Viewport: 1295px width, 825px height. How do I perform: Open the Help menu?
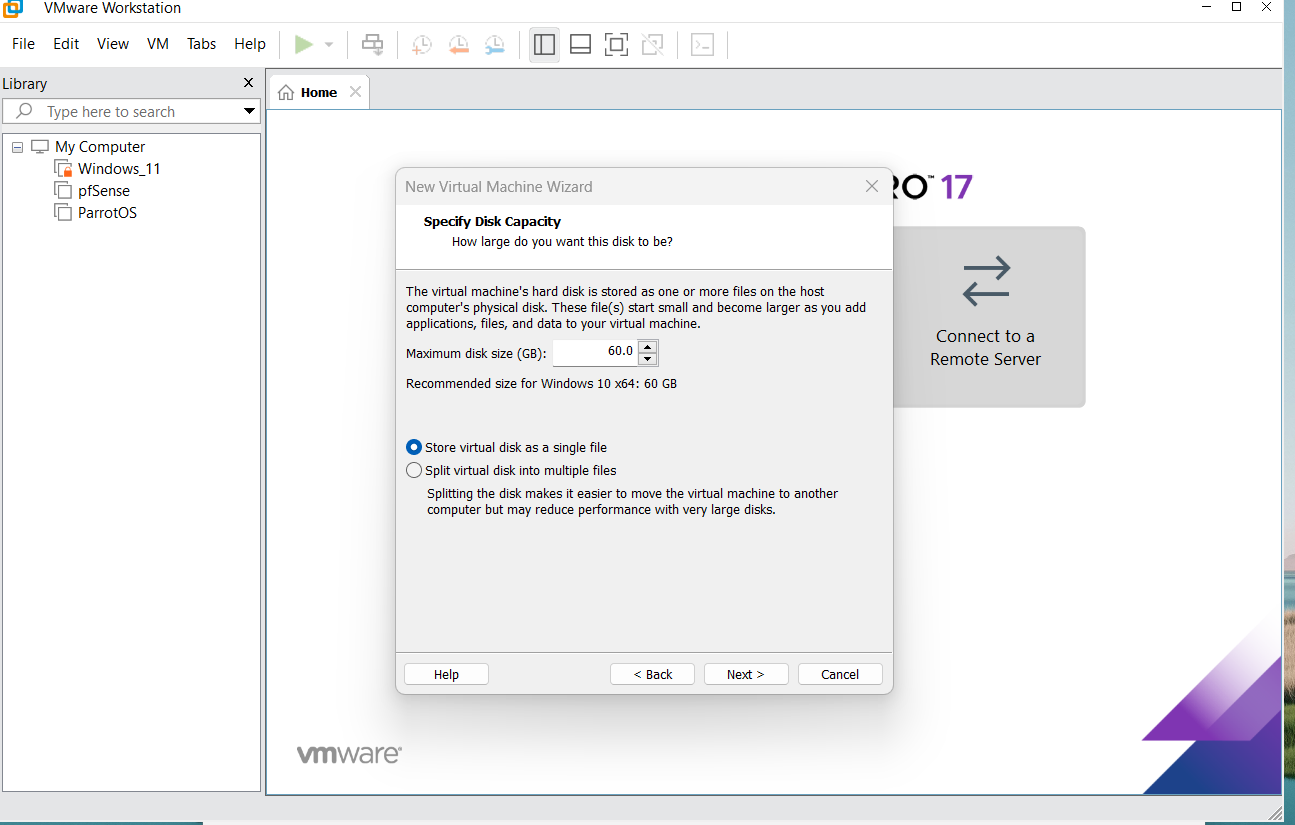pos(250,44)
